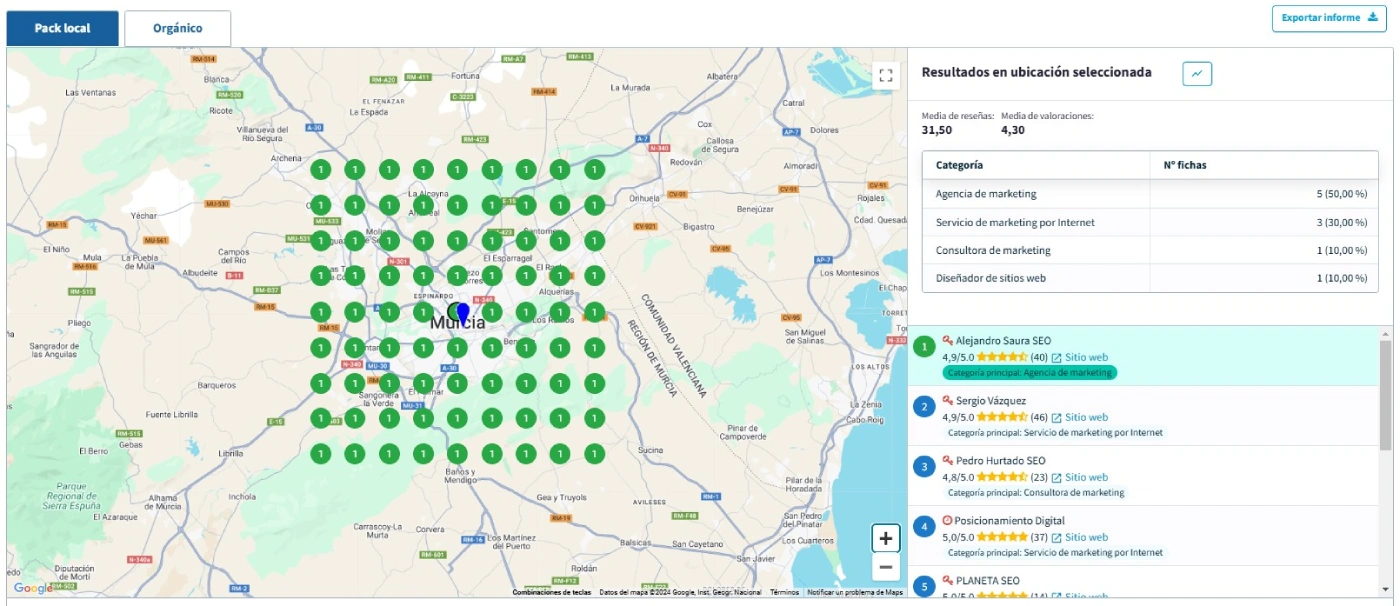Click Categoría principal: Consultora de marketing badge
Viewport: 1400px width, 606px height.
tap(1035, 493)
